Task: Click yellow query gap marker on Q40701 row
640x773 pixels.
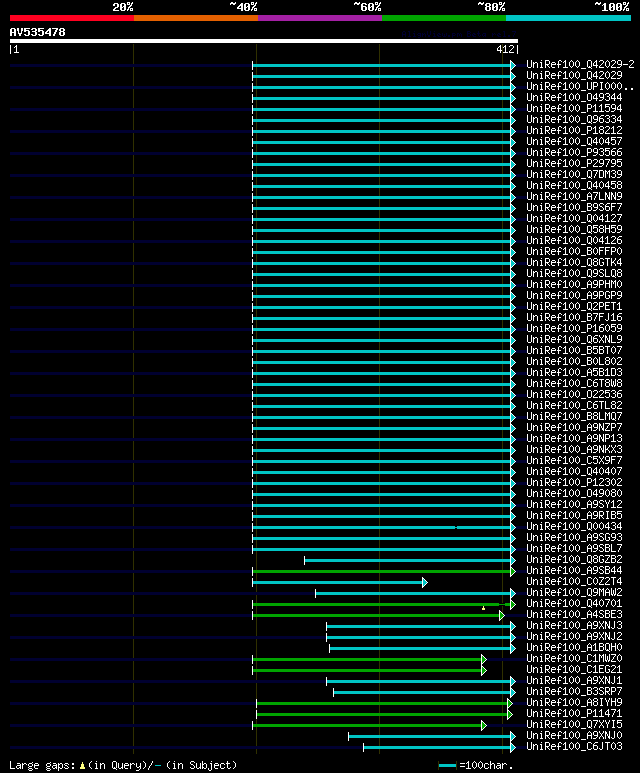Action: pos(483,608)
